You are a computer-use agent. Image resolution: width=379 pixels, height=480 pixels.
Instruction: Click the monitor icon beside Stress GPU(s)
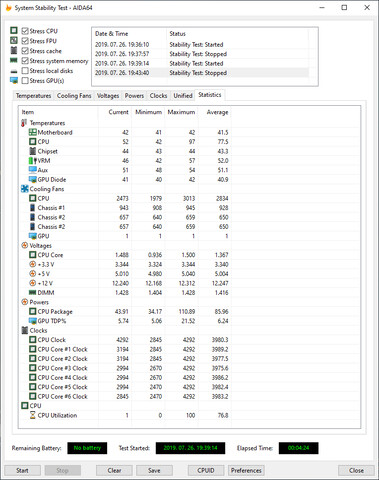tap(14, 81)
